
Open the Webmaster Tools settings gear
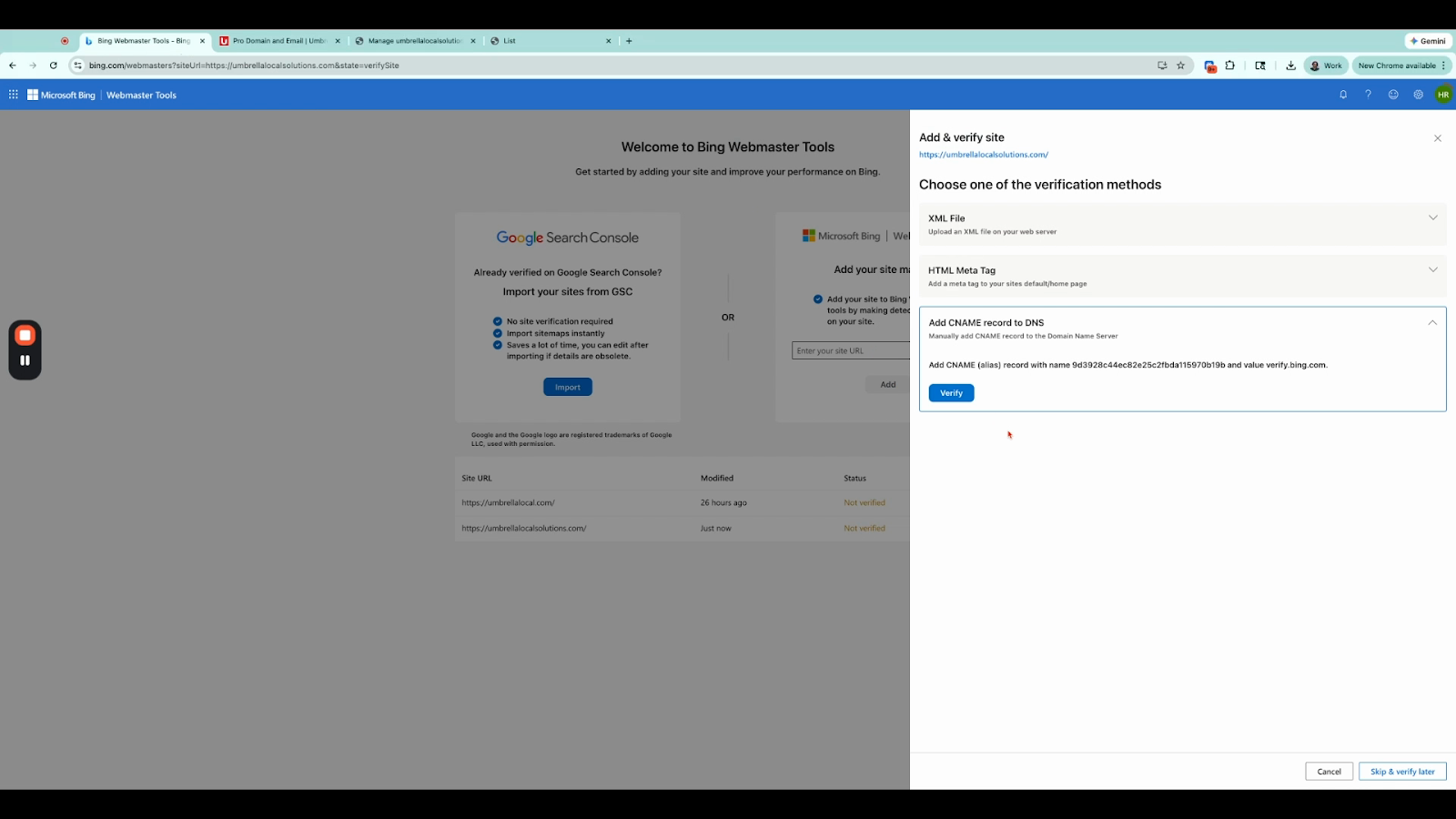tap(1418, 95)
